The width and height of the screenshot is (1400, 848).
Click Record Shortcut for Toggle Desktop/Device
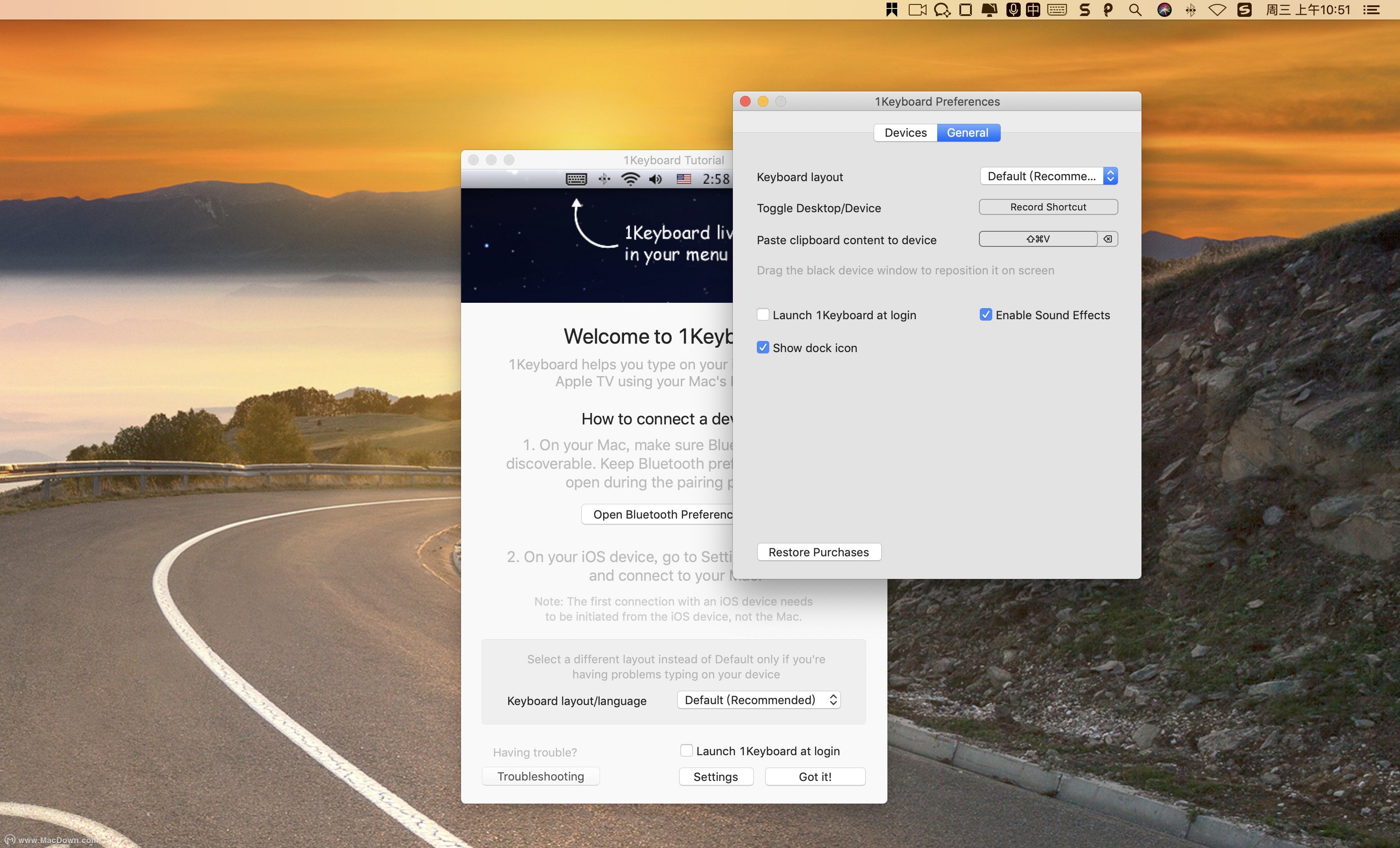(x=1048, y=207)
